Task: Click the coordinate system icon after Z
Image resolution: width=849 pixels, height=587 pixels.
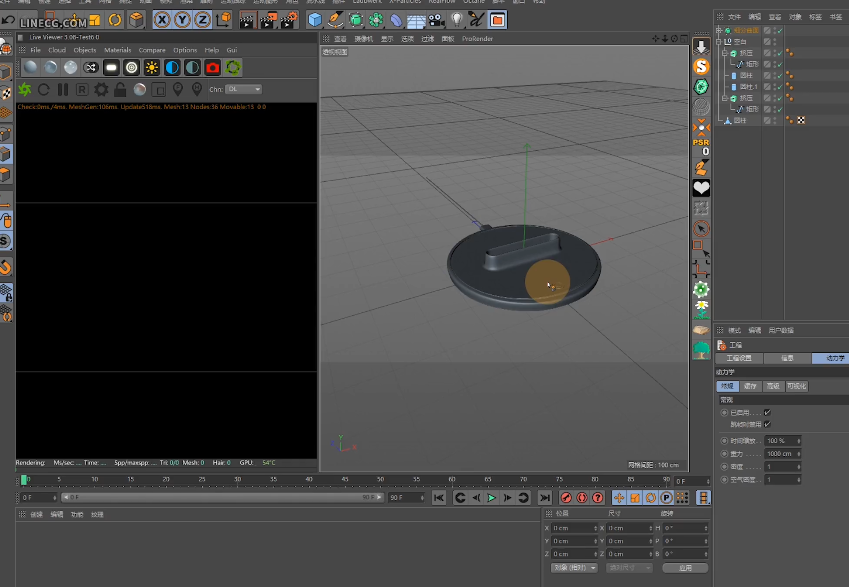Action: 223,21
